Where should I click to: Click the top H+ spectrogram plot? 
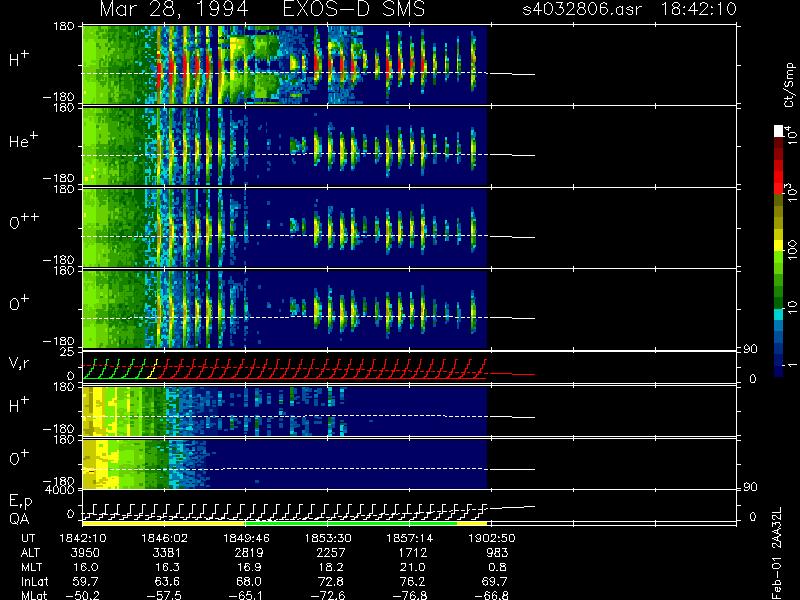coord(285,65)
